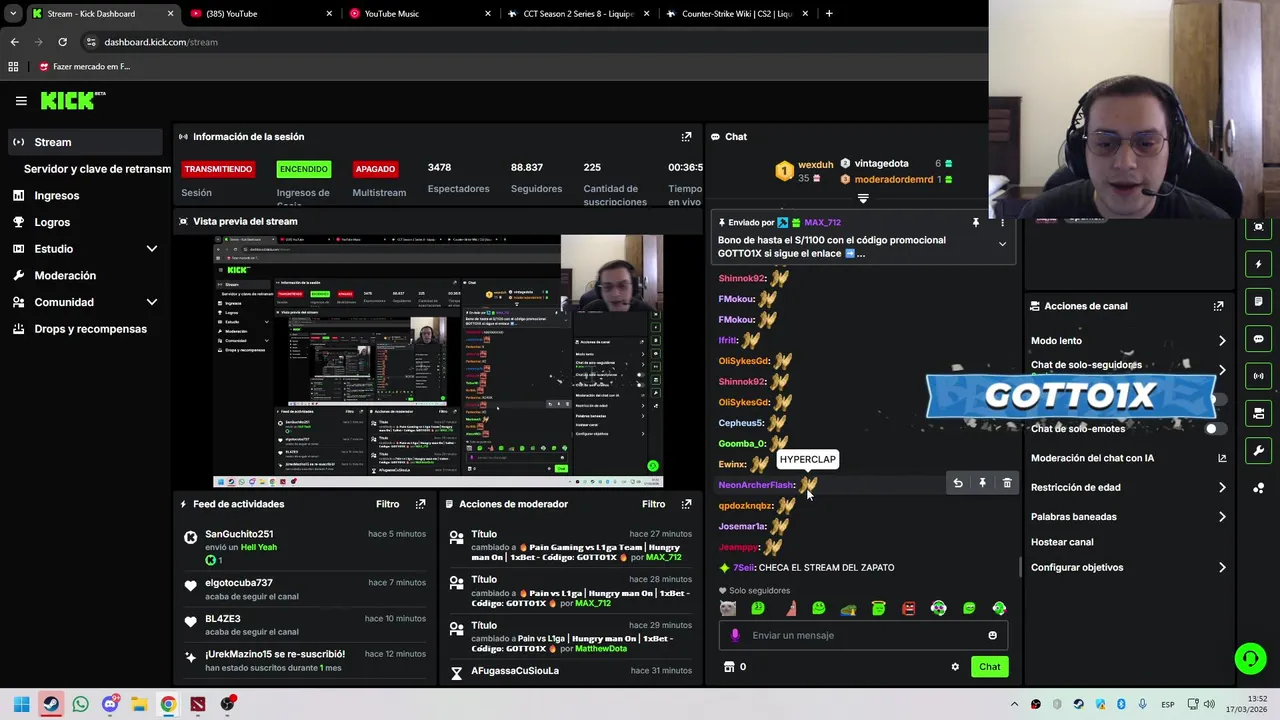Select Stream in the sidebar
1280x720 pixels.
pos(85,142)
